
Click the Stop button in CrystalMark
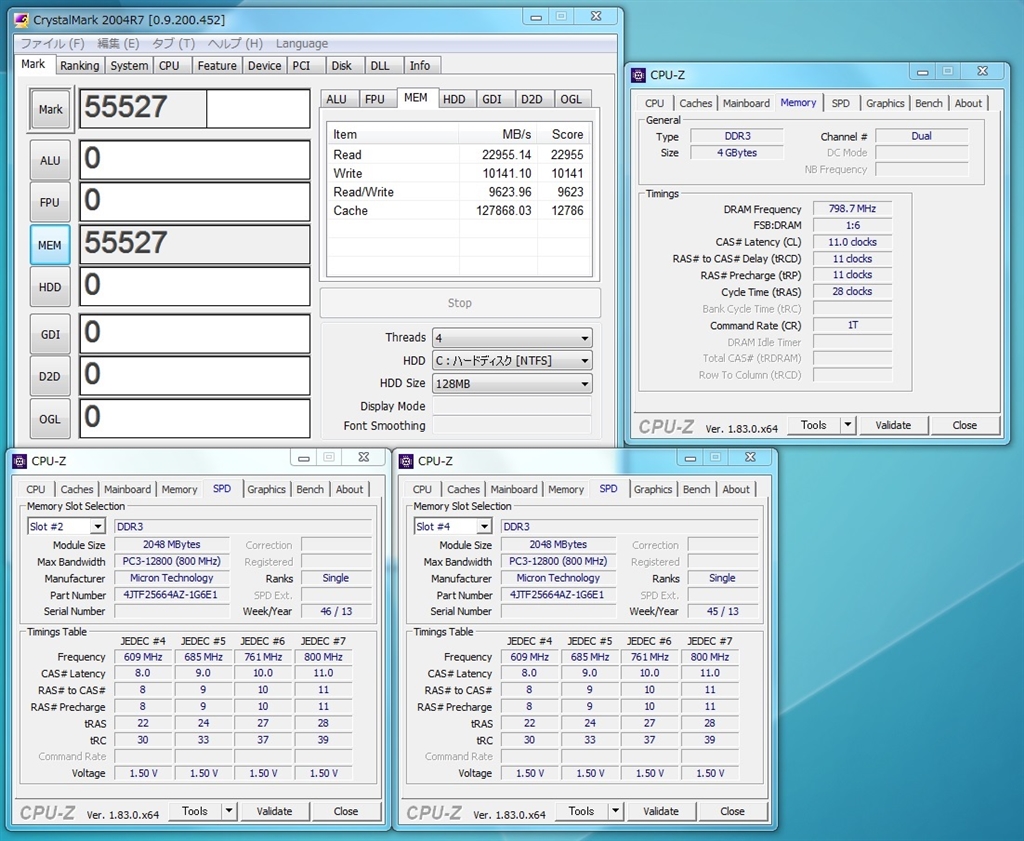[460, 303]
